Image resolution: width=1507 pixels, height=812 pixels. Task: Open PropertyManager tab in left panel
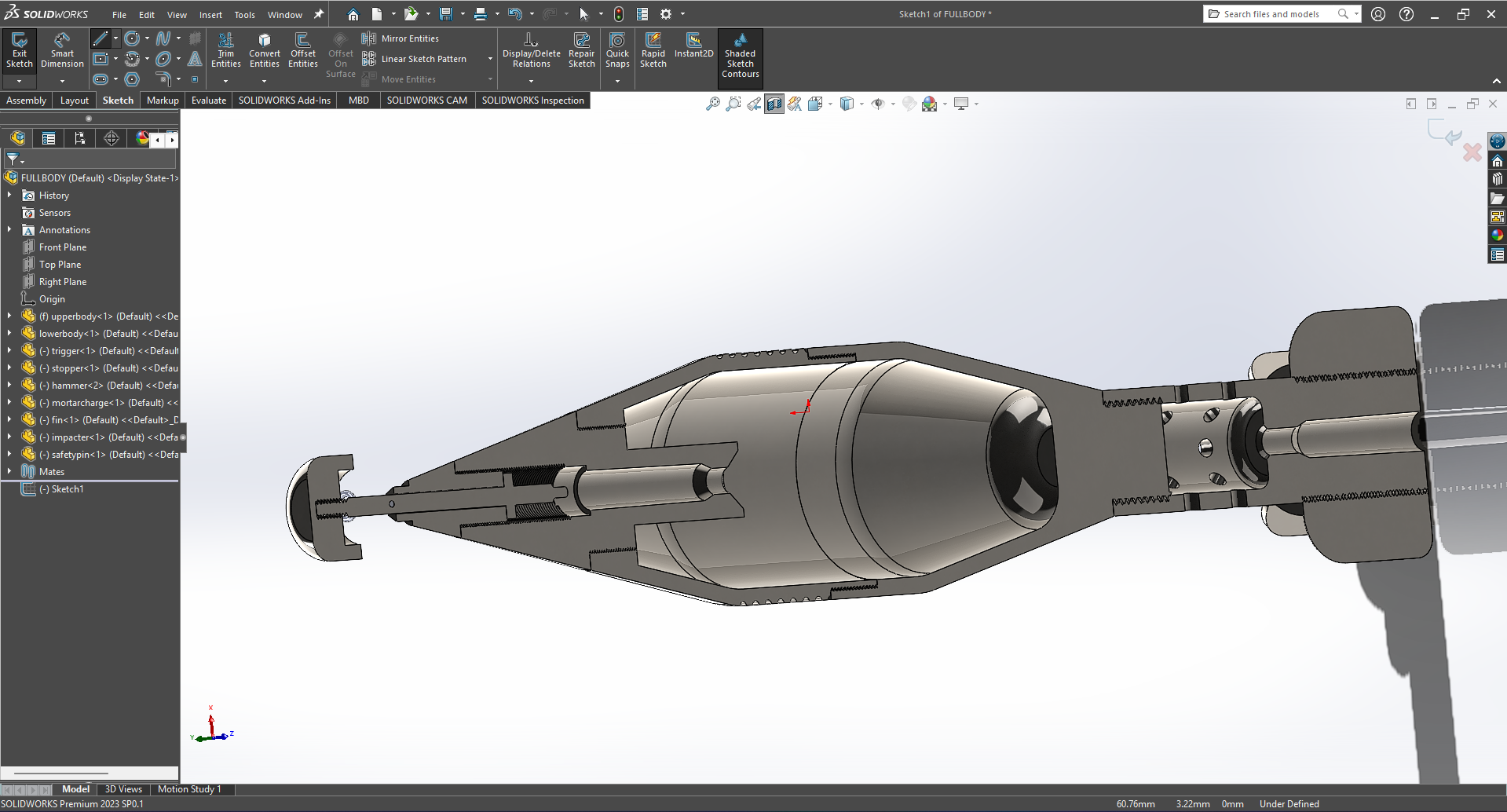pos(49,138)
